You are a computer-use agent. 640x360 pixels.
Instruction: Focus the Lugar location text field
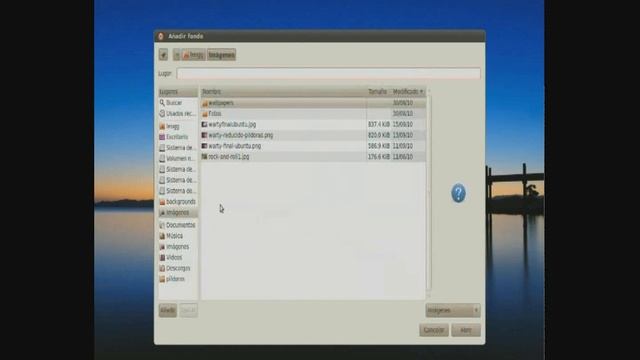pos(329,73)
